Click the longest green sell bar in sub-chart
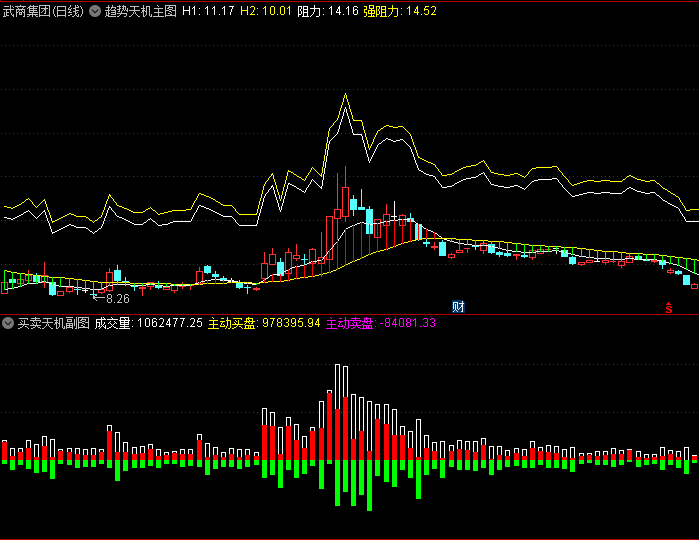The width and height of the screenshot is (699, 540). tap(370, 485)
